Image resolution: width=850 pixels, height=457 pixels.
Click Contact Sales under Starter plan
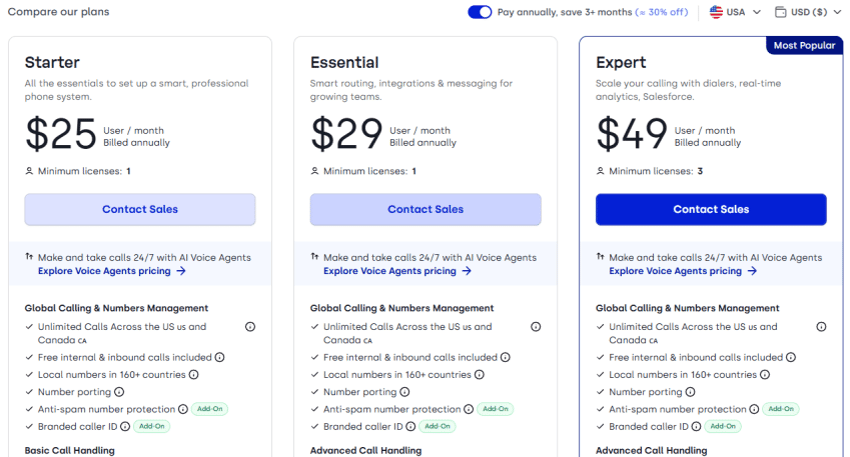pos(140,209)
